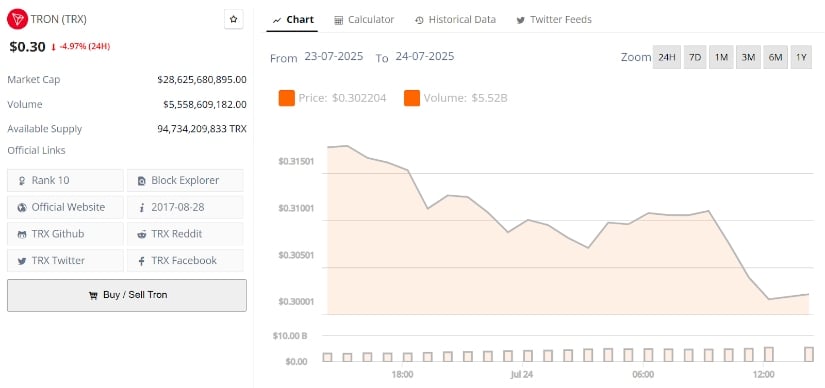Click the TRON red logo icon

17,19
